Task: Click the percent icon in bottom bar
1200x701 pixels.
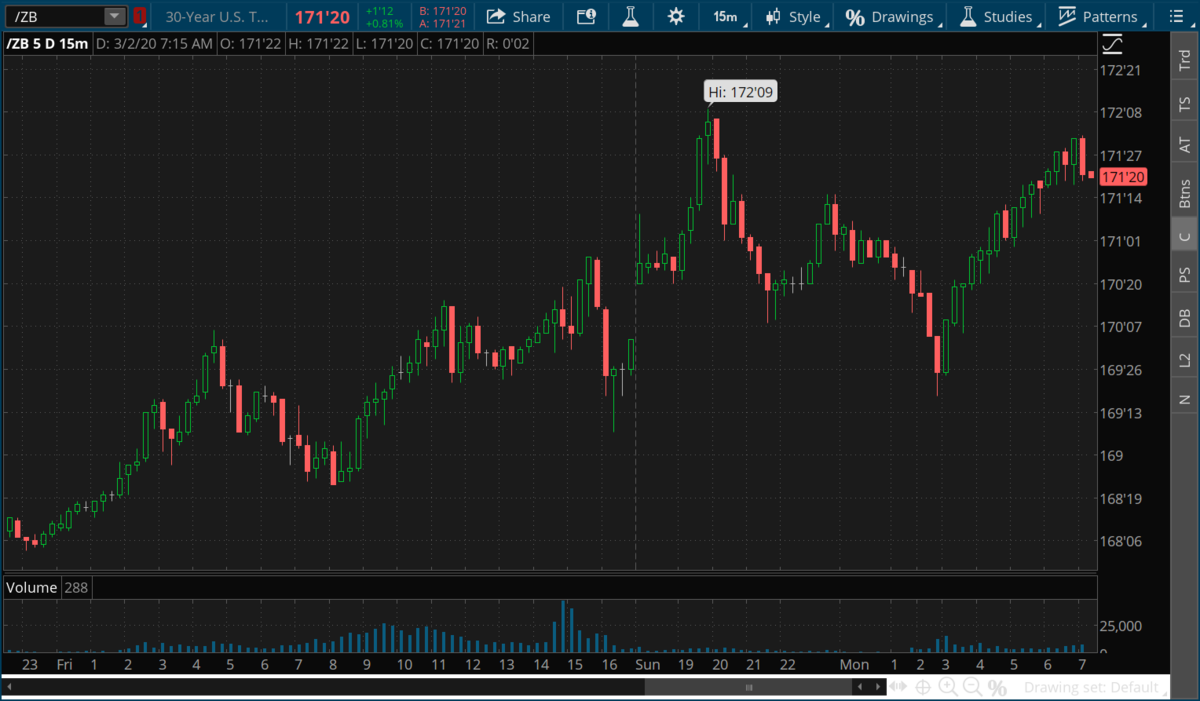Action: (997, 688)
